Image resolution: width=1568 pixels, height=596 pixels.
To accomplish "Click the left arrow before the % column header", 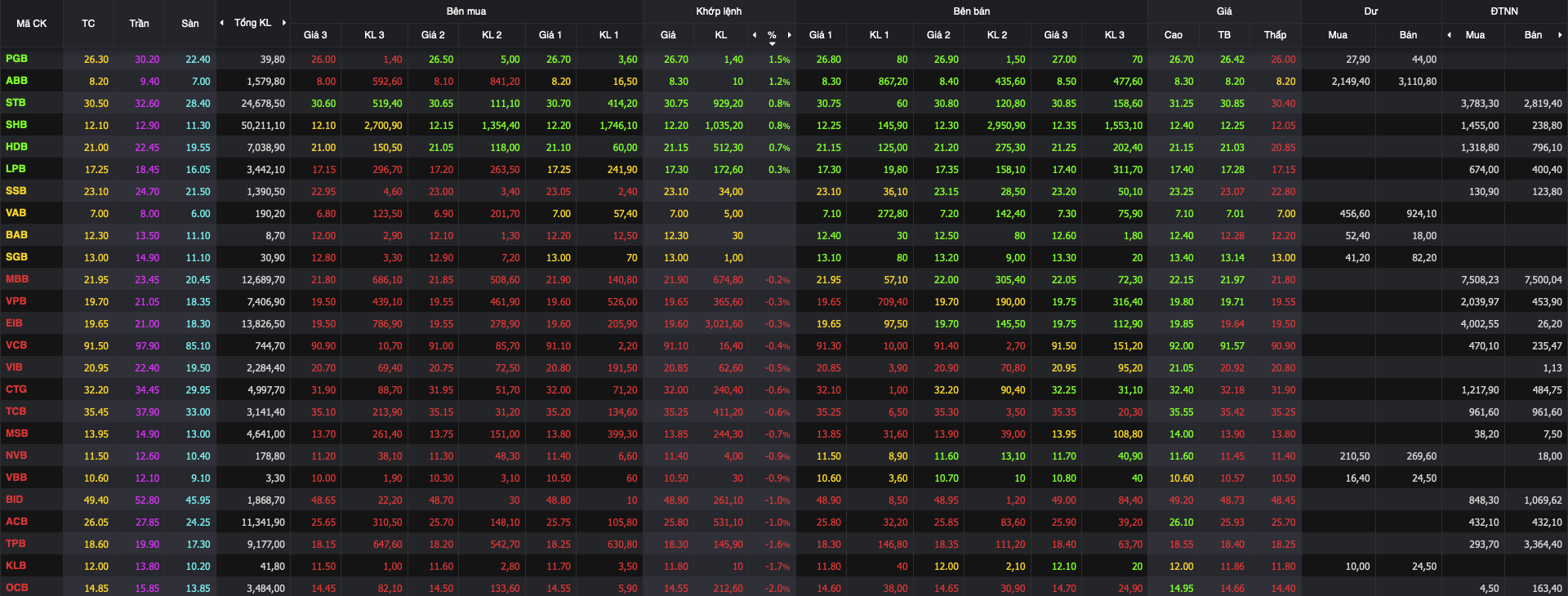I will tap(754, 35).
